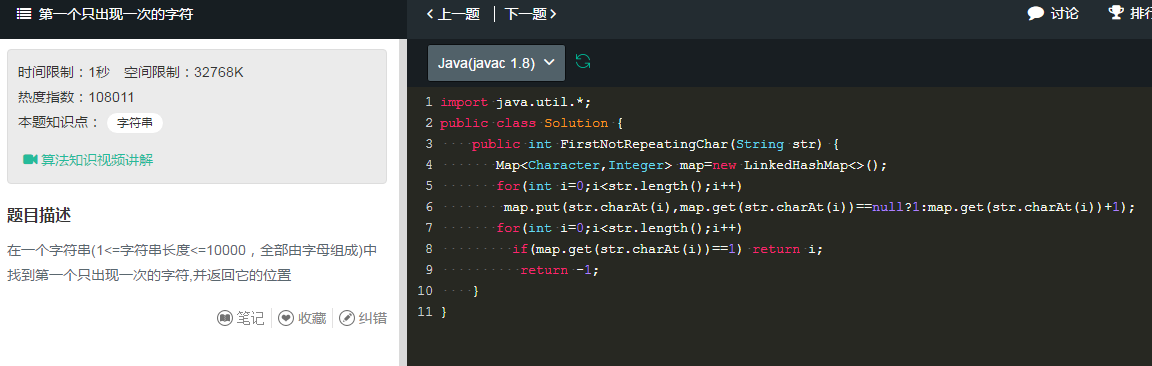1152x366 pixels.
Task: Click the list icon beside the problem title
Action: tap(24, 13)
